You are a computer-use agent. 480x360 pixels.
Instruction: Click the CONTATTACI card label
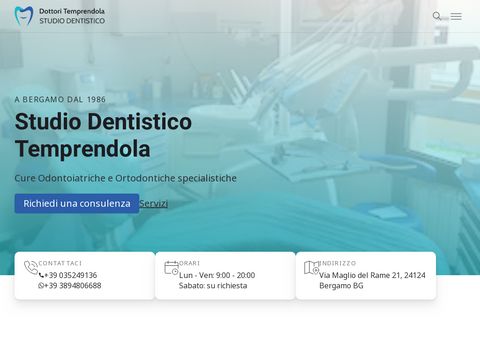coord(60,263)
